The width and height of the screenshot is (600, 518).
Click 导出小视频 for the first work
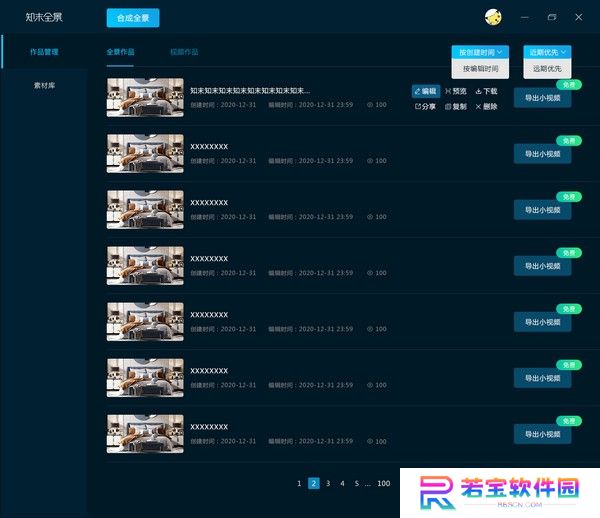tap(543, 98)
